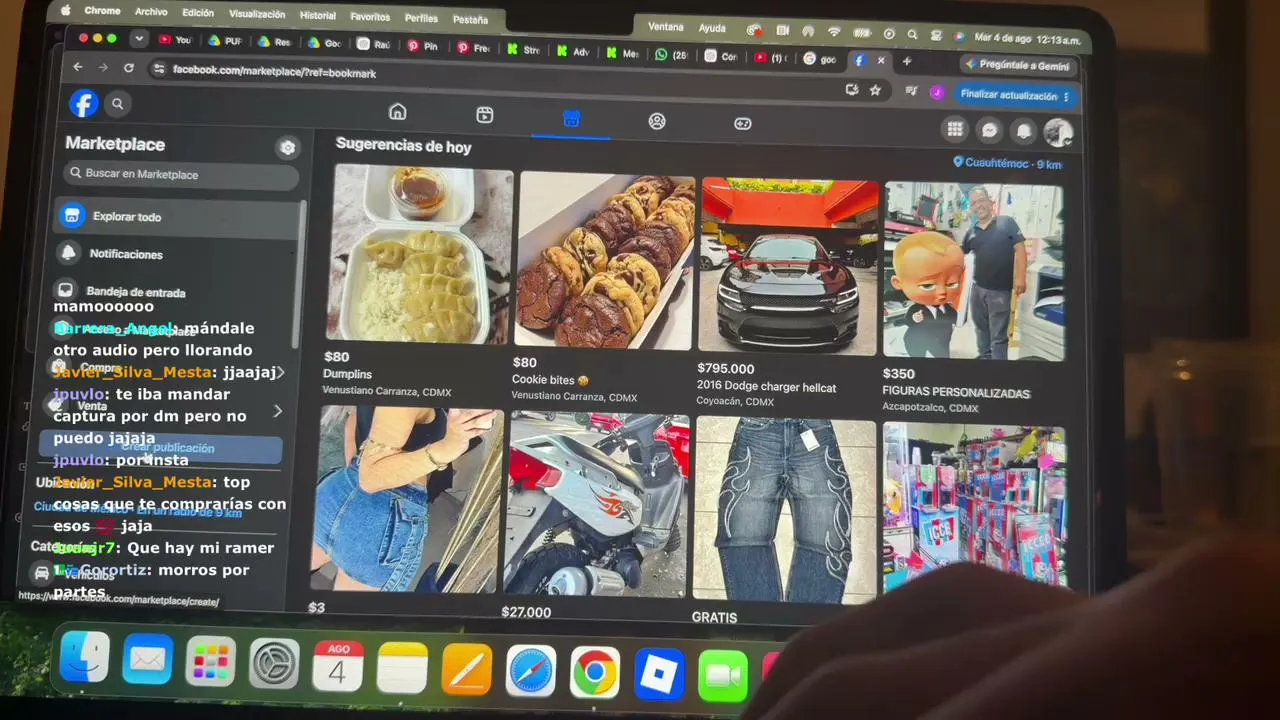Viewport: 1280px width, 720px height.
Task: Open the Facebook menu grid icon
Action: 955,129
